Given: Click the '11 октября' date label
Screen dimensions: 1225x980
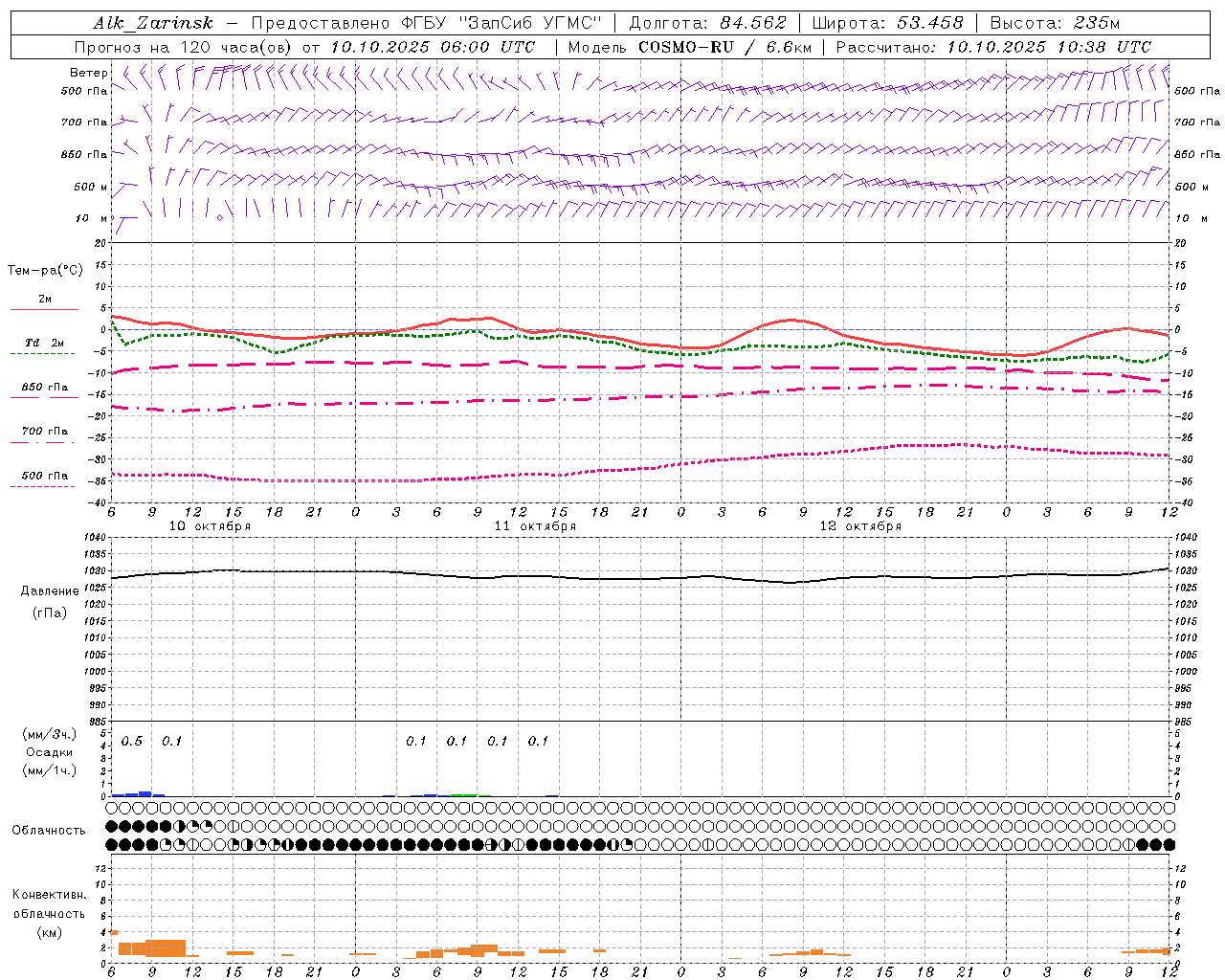Looking at the screenshot, I should [535, 526].
